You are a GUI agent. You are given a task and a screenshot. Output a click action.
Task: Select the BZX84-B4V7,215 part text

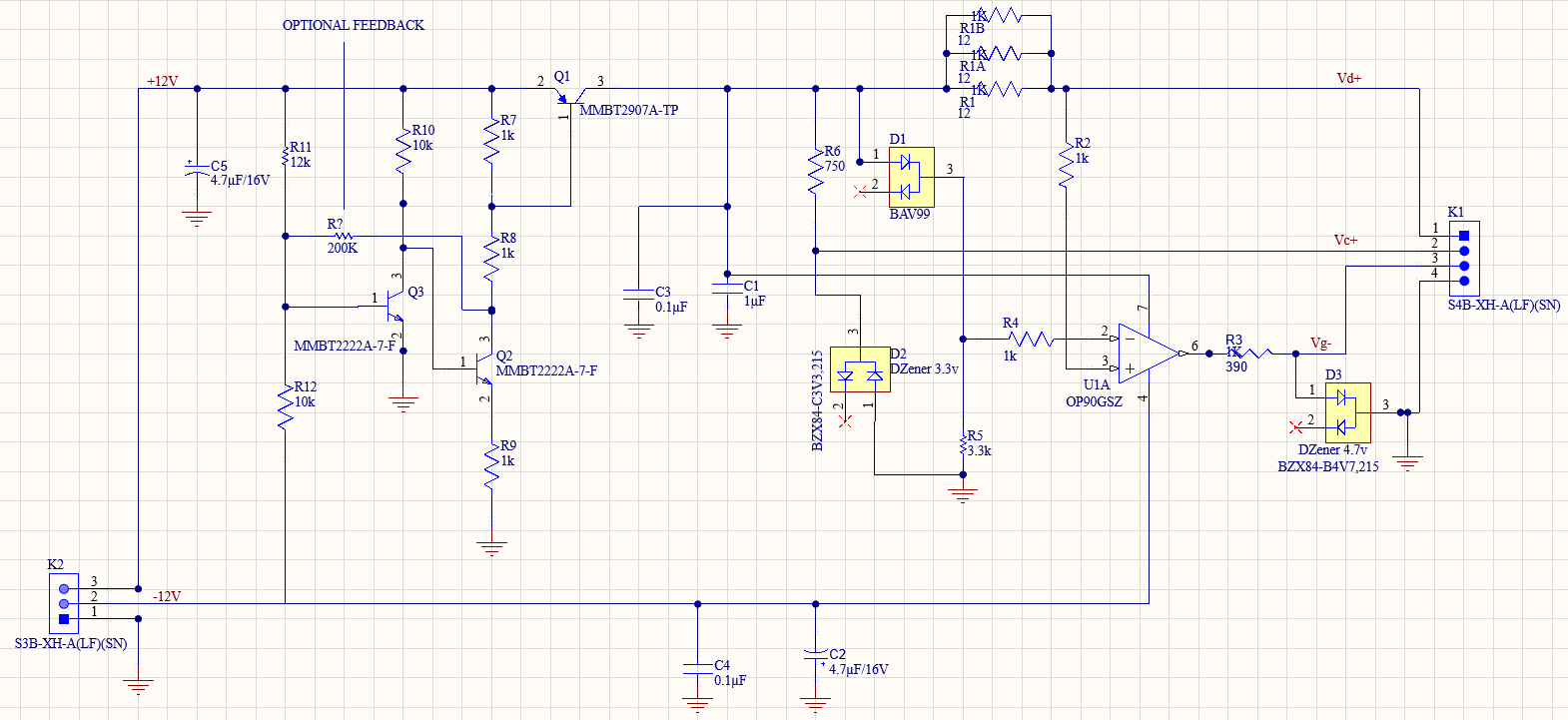click(x=1328, y=466)
